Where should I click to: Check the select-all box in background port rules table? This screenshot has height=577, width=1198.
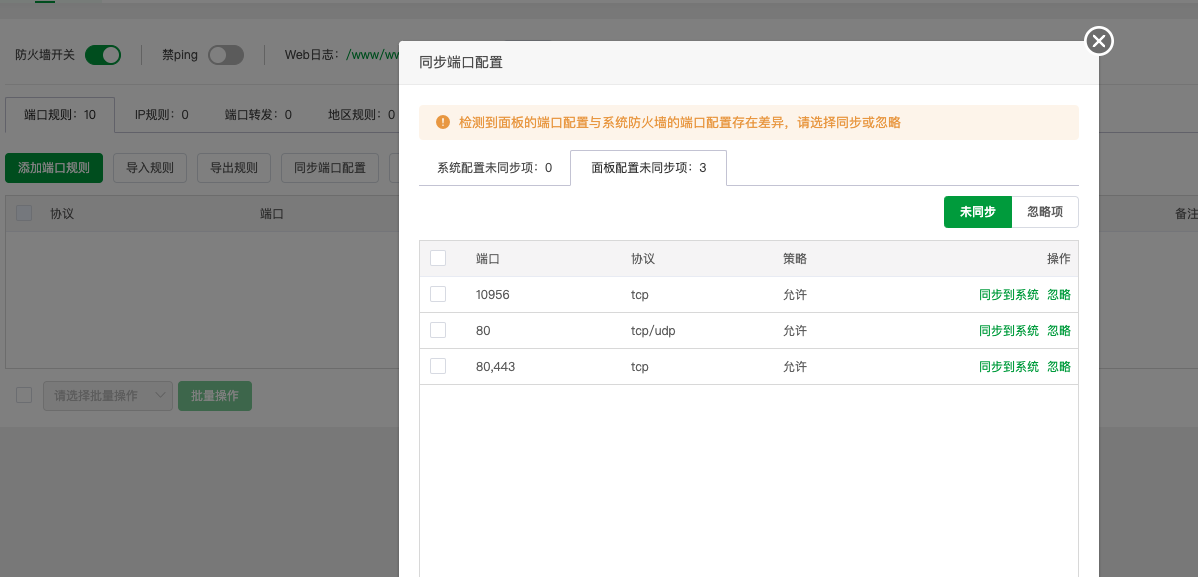(x=24, y=213)
